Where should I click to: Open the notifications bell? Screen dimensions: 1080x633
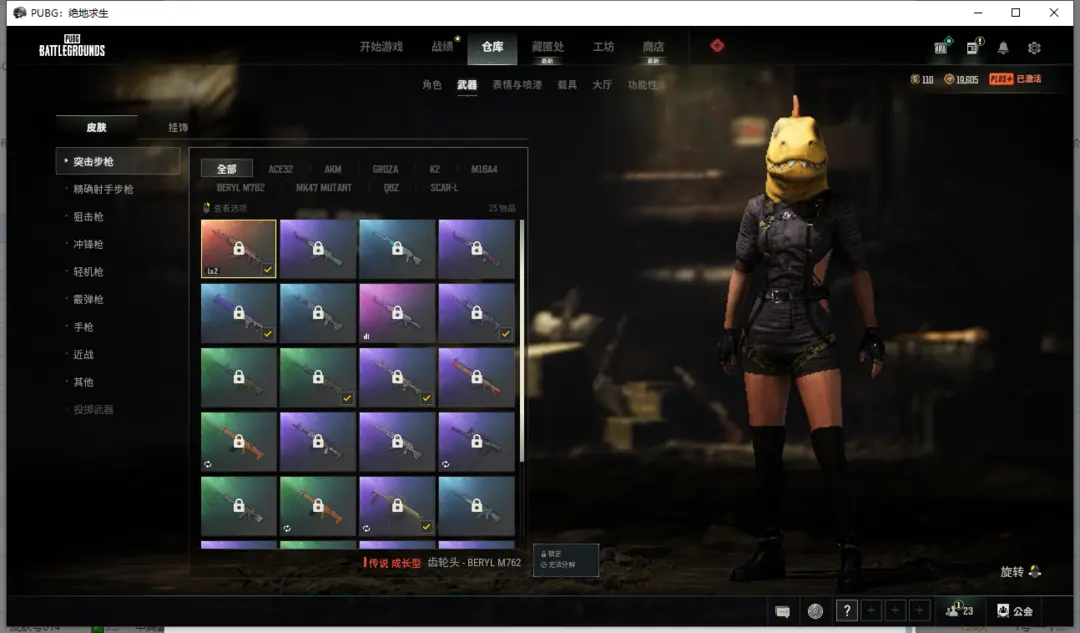coord(1003,48)
